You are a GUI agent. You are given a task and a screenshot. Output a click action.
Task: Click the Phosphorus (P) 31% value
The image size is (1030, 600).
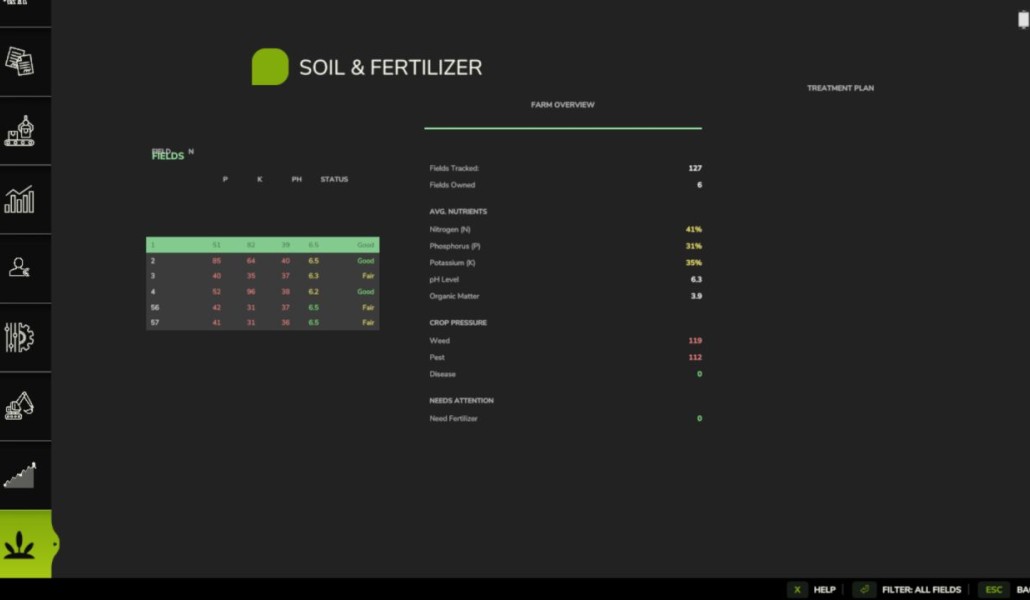click(694, 246)
